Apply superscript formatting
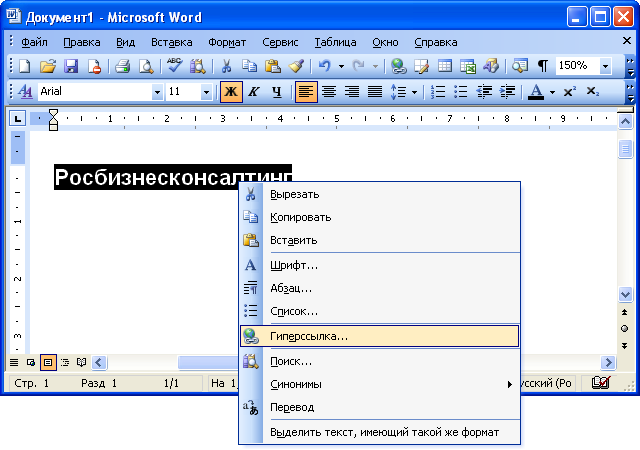This screenshot has height=450, width=640. pos(569,91)
